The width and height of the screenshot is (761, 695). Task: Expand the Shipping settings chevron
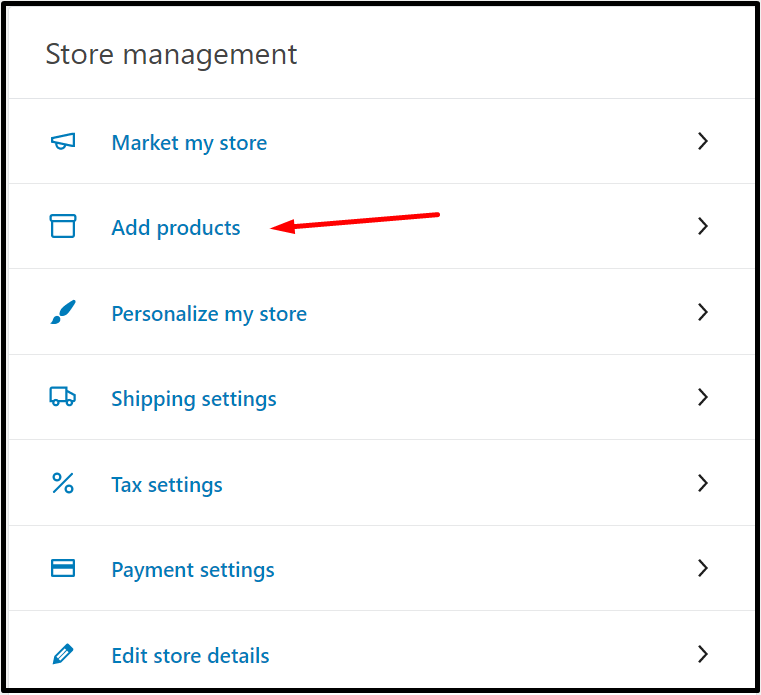tap(703, 397)
